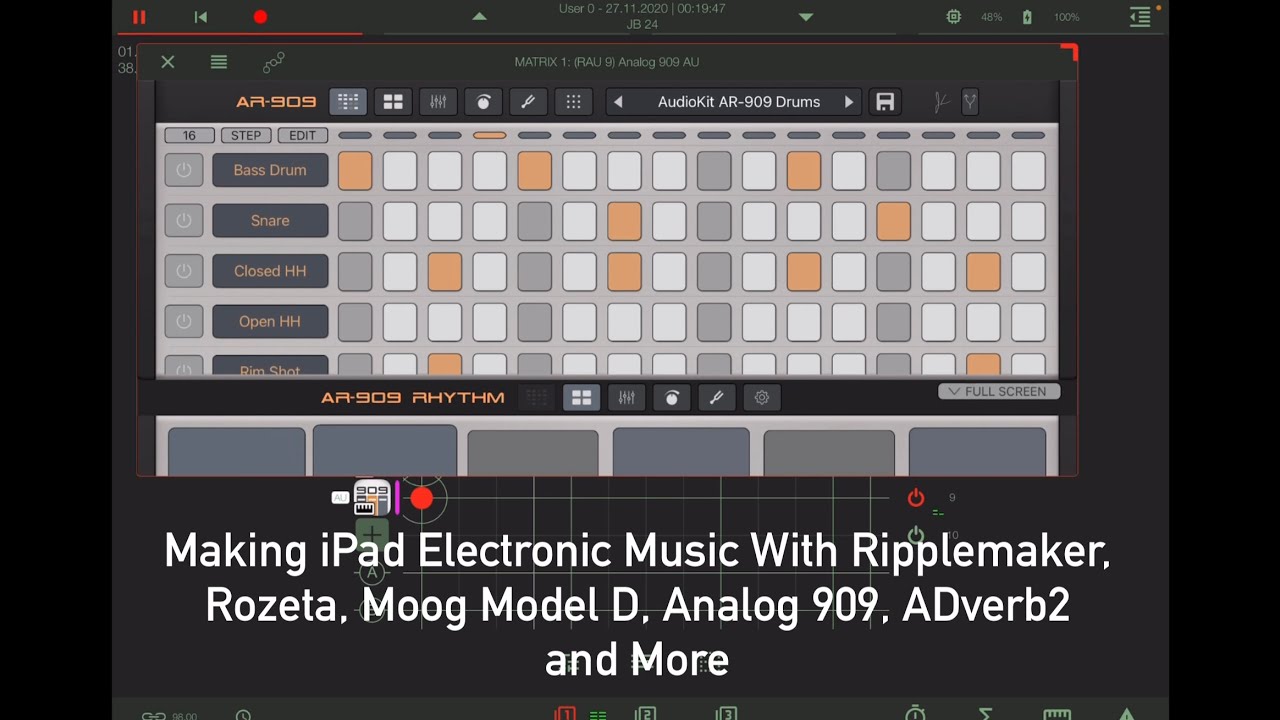This screenshot has height=720, width=1280.
Task: Select the STEP mode button
Action: [x=246, y=136]
